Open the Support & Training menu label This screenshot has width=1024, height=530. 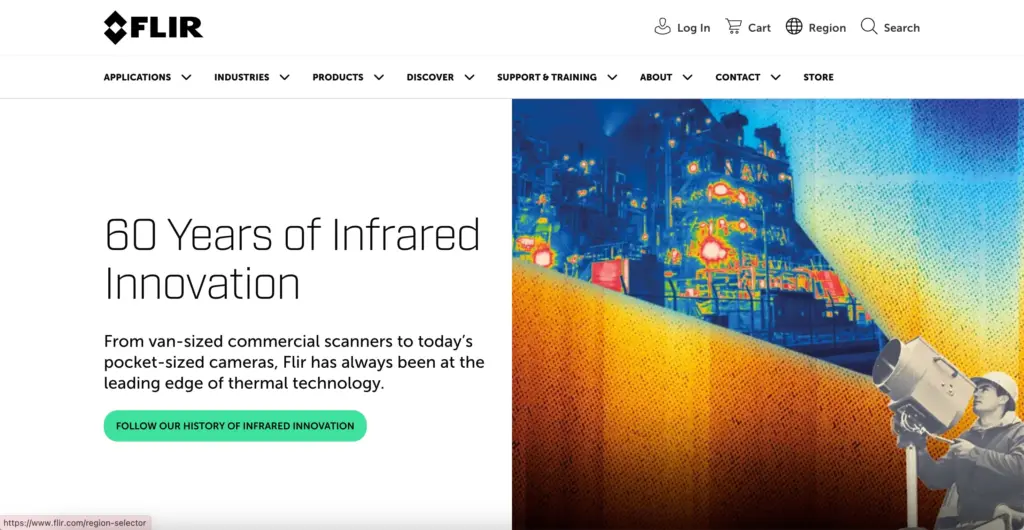click(x=546, y=77)
